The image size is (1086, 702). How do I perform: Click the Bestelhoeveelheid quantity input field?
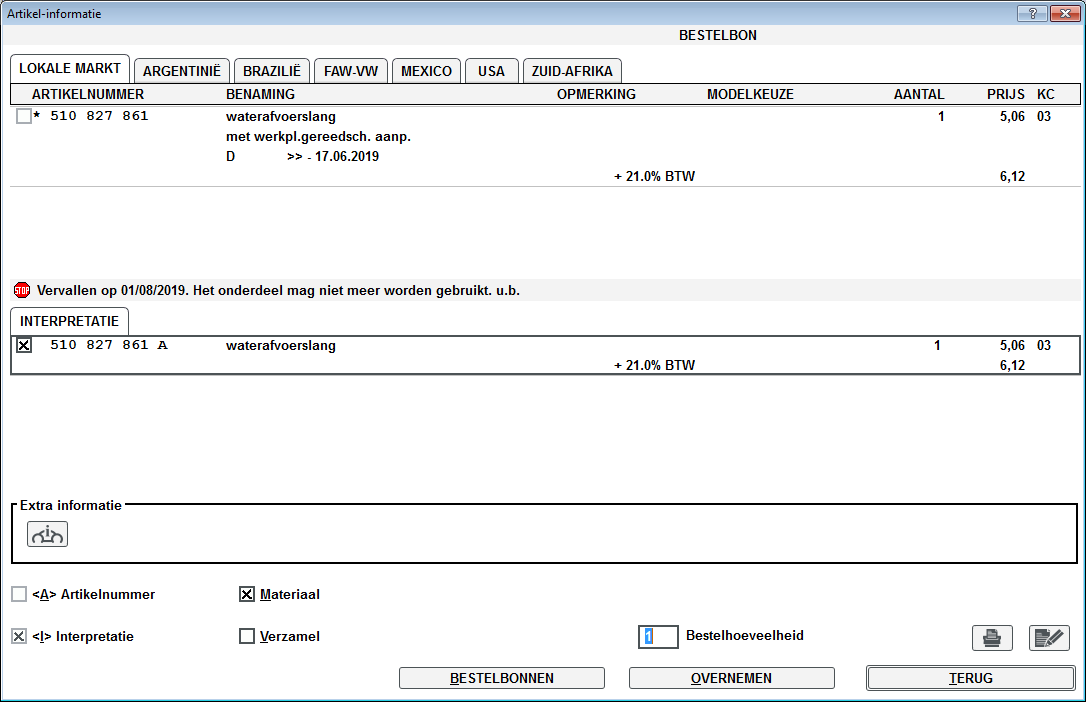pyautogui.click(x=658, y=636)
